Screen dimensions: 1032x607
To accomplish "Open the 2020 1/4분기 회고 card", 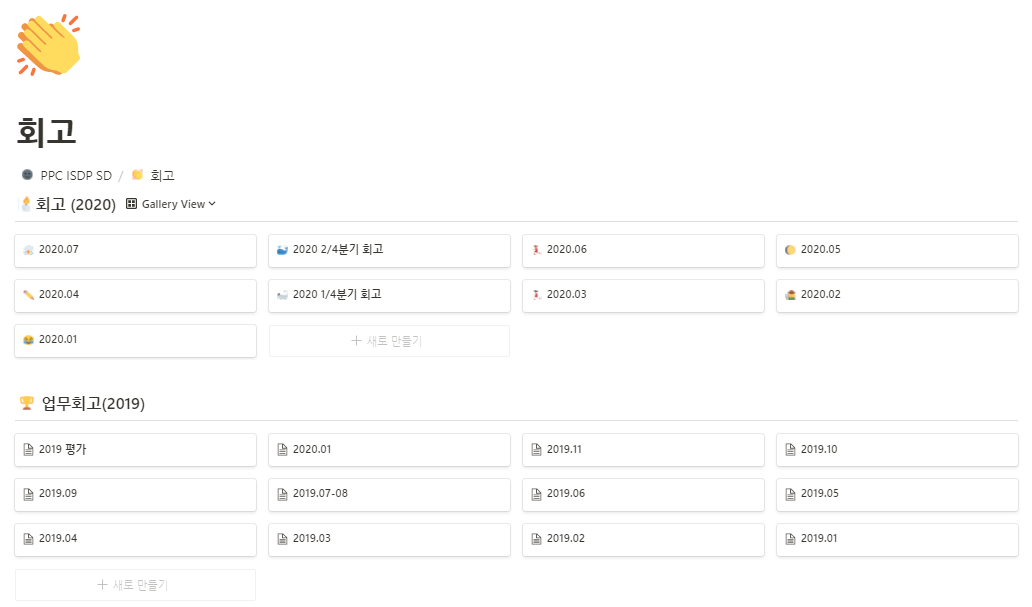I will [x=389, y=296].
